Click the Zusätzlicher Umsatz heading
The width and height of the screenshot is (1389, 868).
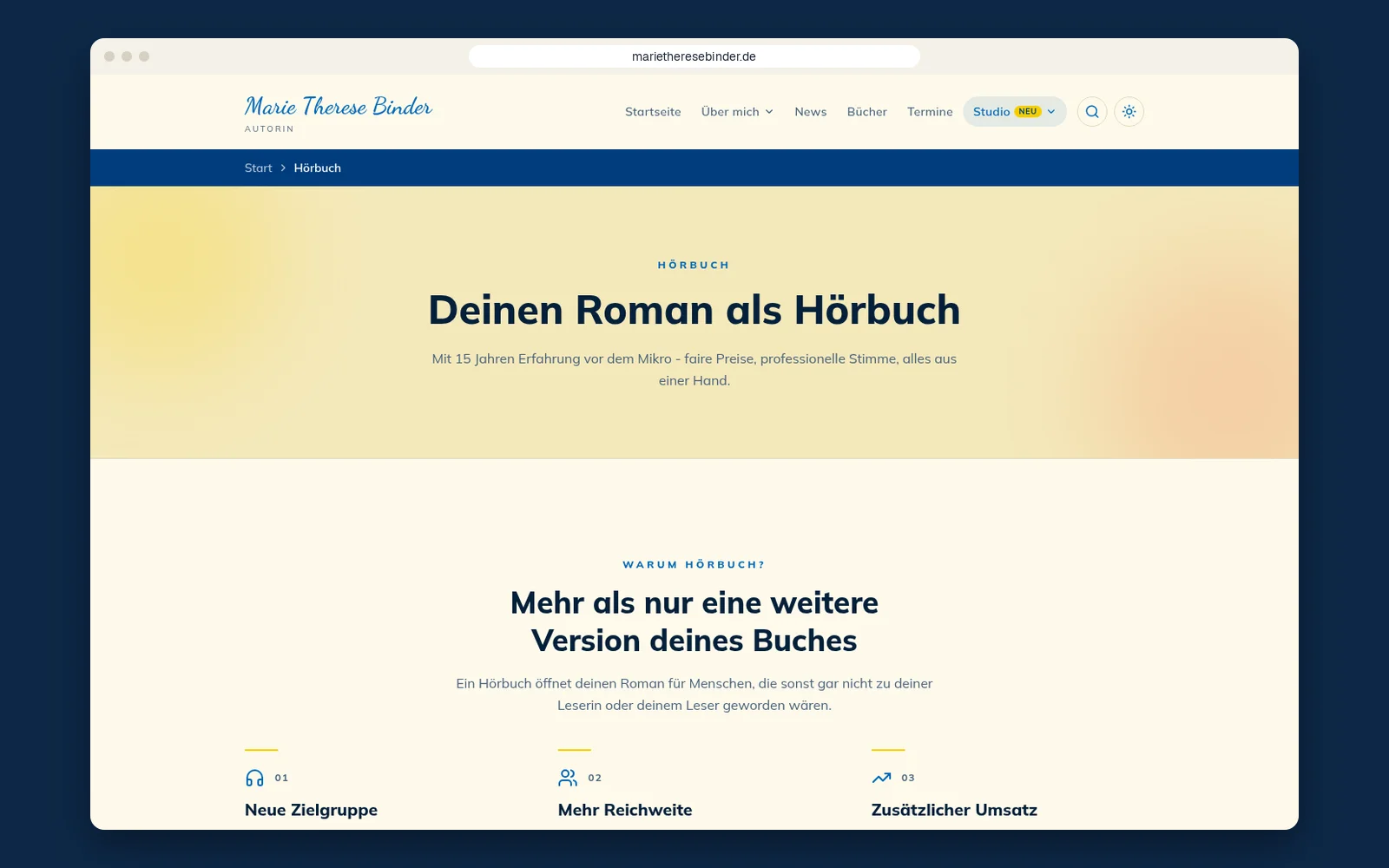pyautogui.click(x=954, y=810)
